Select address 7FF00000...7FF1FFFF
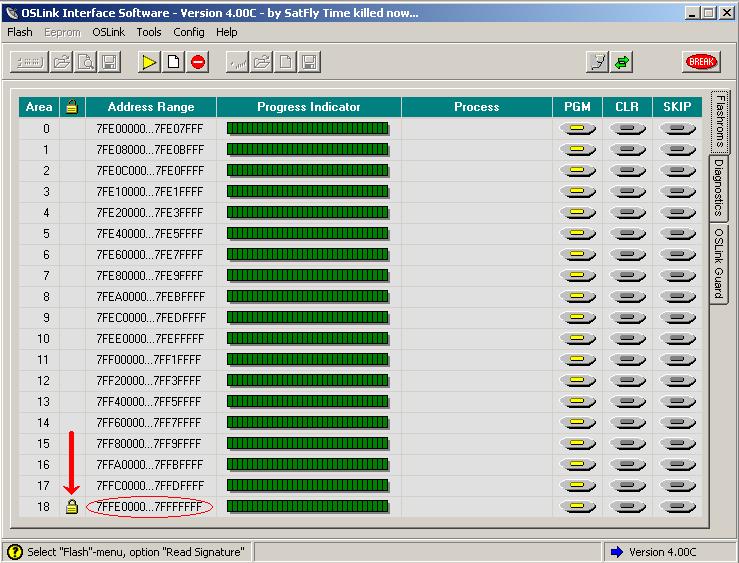 [x=148, y=360]
